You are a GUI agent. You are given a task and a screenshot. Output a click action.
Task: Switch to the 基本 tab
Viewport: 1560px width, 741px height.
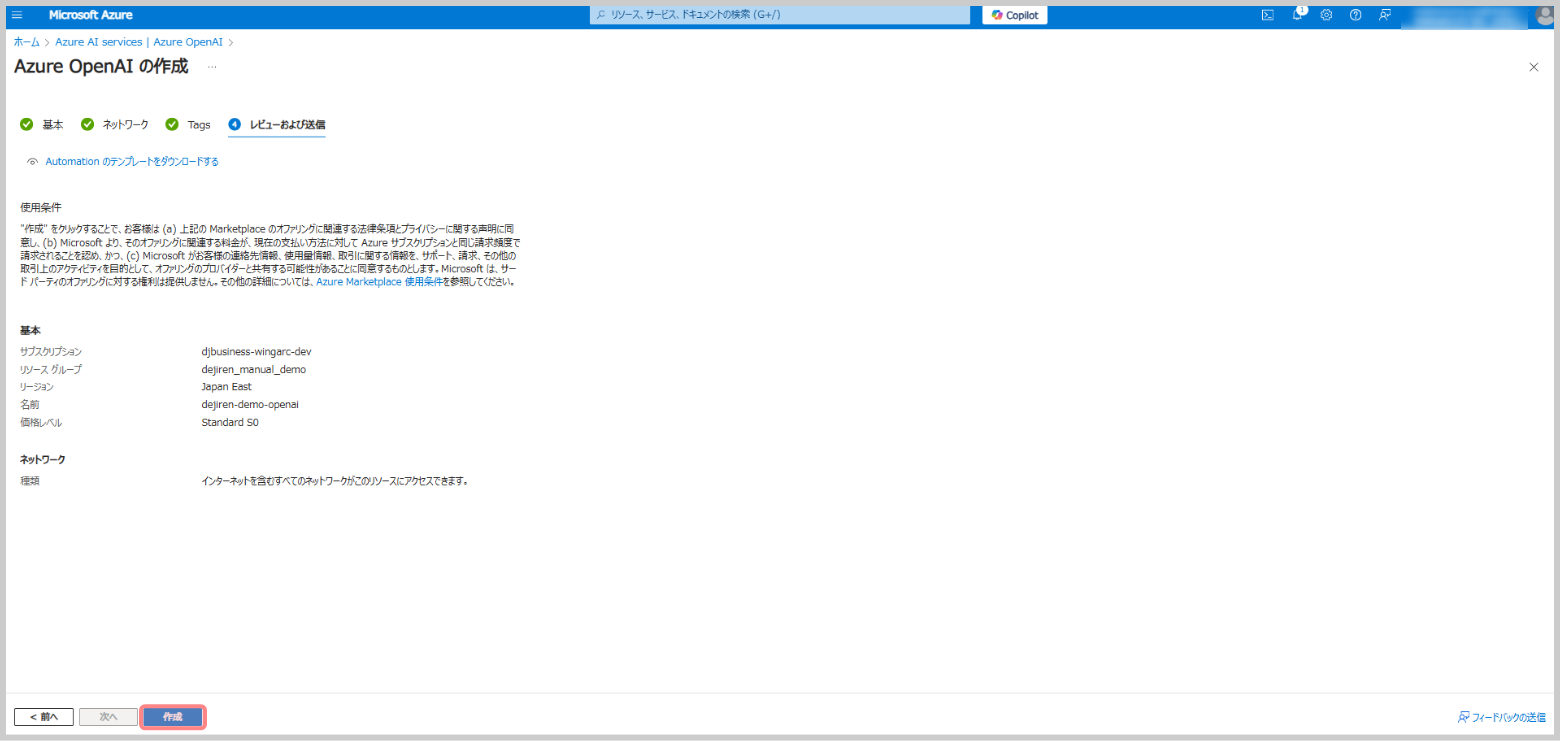point(53,125)
